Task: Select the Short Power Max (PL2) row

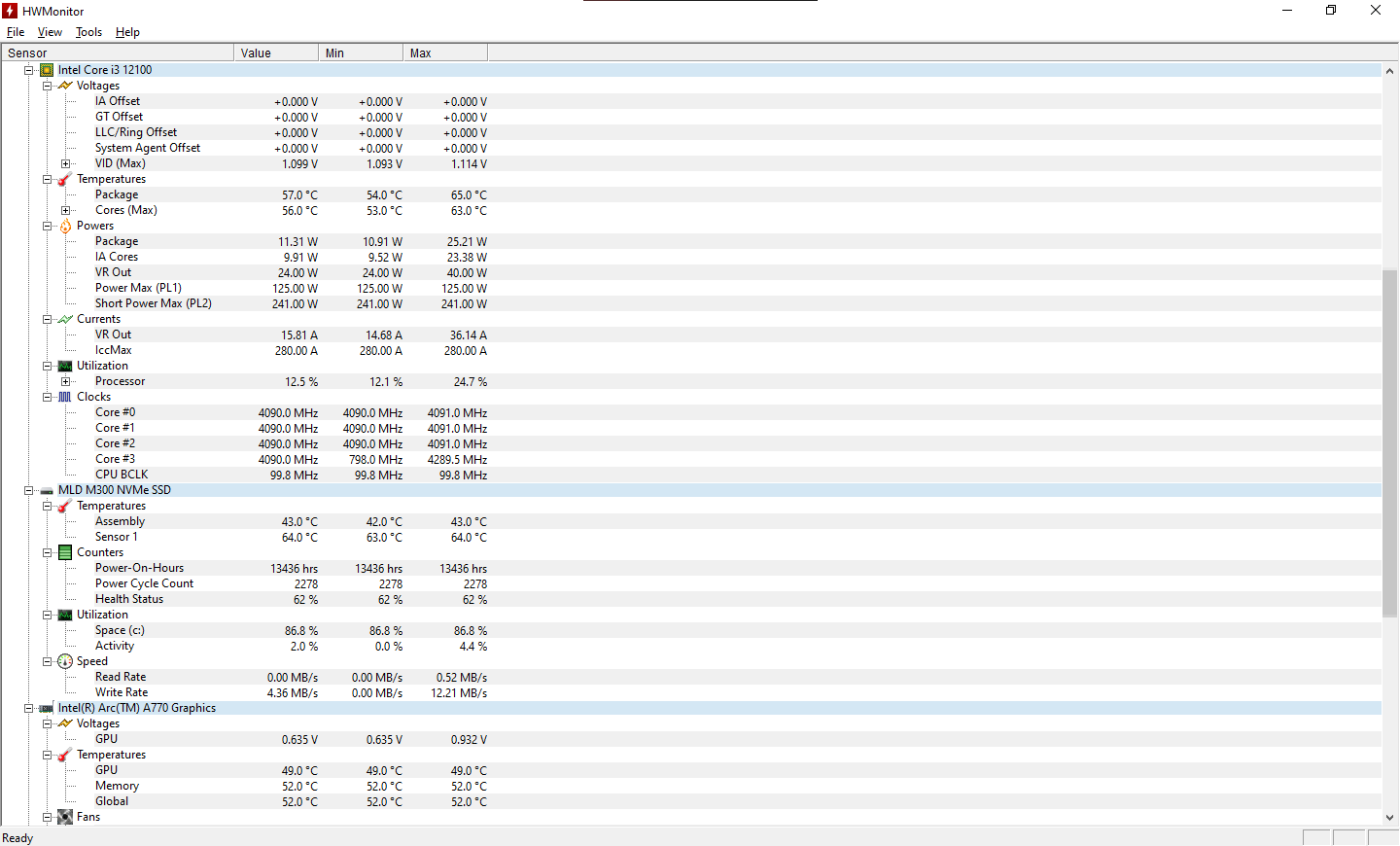Action: [691, 303]
